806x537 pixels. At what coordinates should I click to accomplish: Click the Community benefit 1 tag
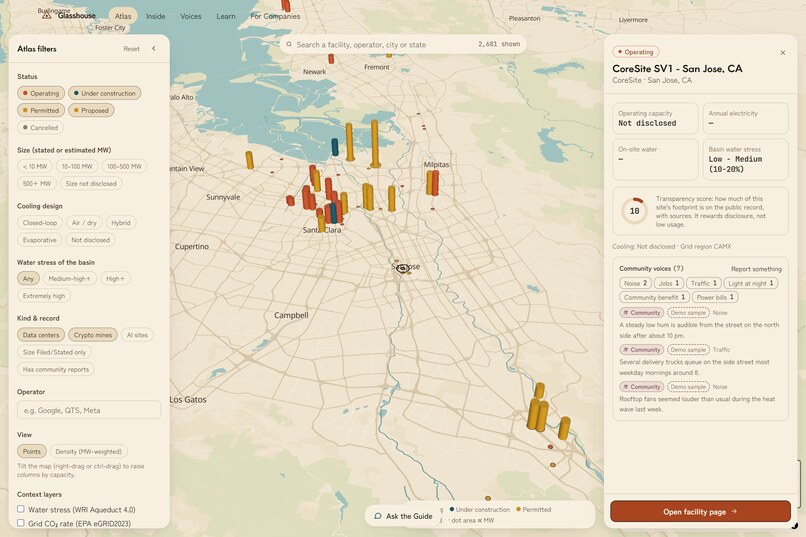coord(654,297)
